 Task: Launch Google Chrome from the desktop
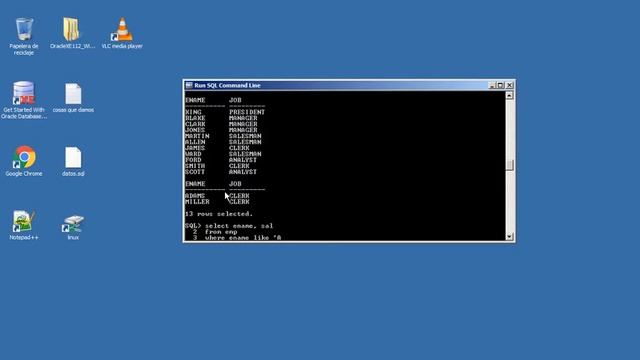tap(24, 161)
